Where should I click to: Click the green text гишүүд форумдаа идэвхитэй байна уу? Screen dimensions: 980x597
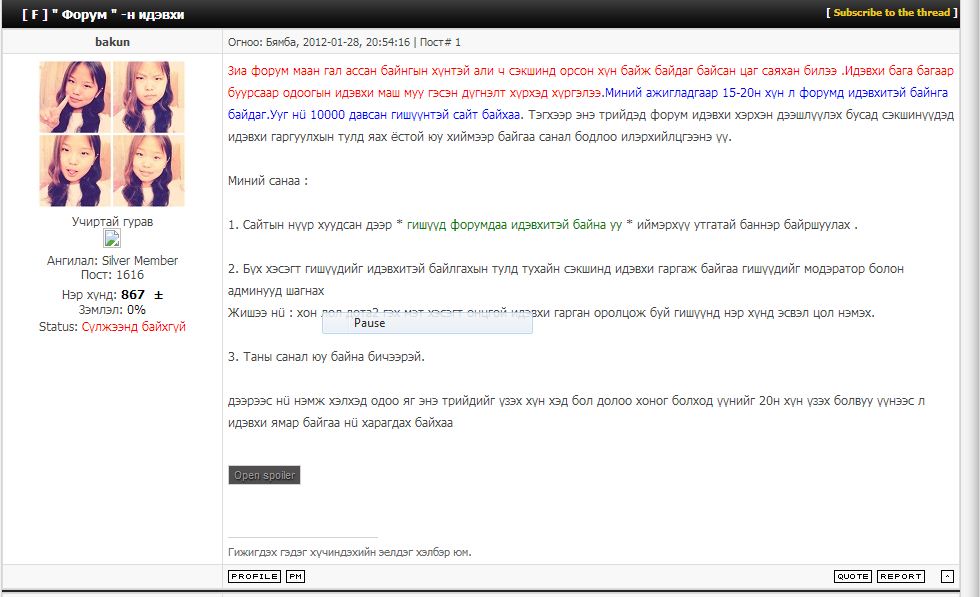click(514, 225)
